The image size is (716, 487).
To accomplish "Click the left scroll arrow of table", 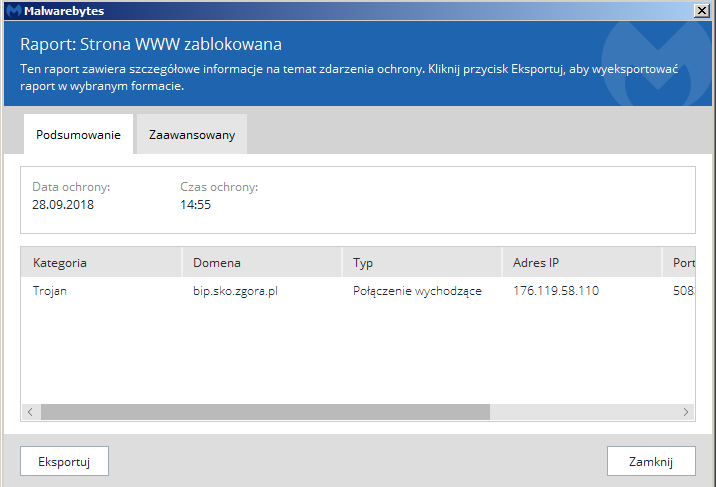I will tap(30, 412).
